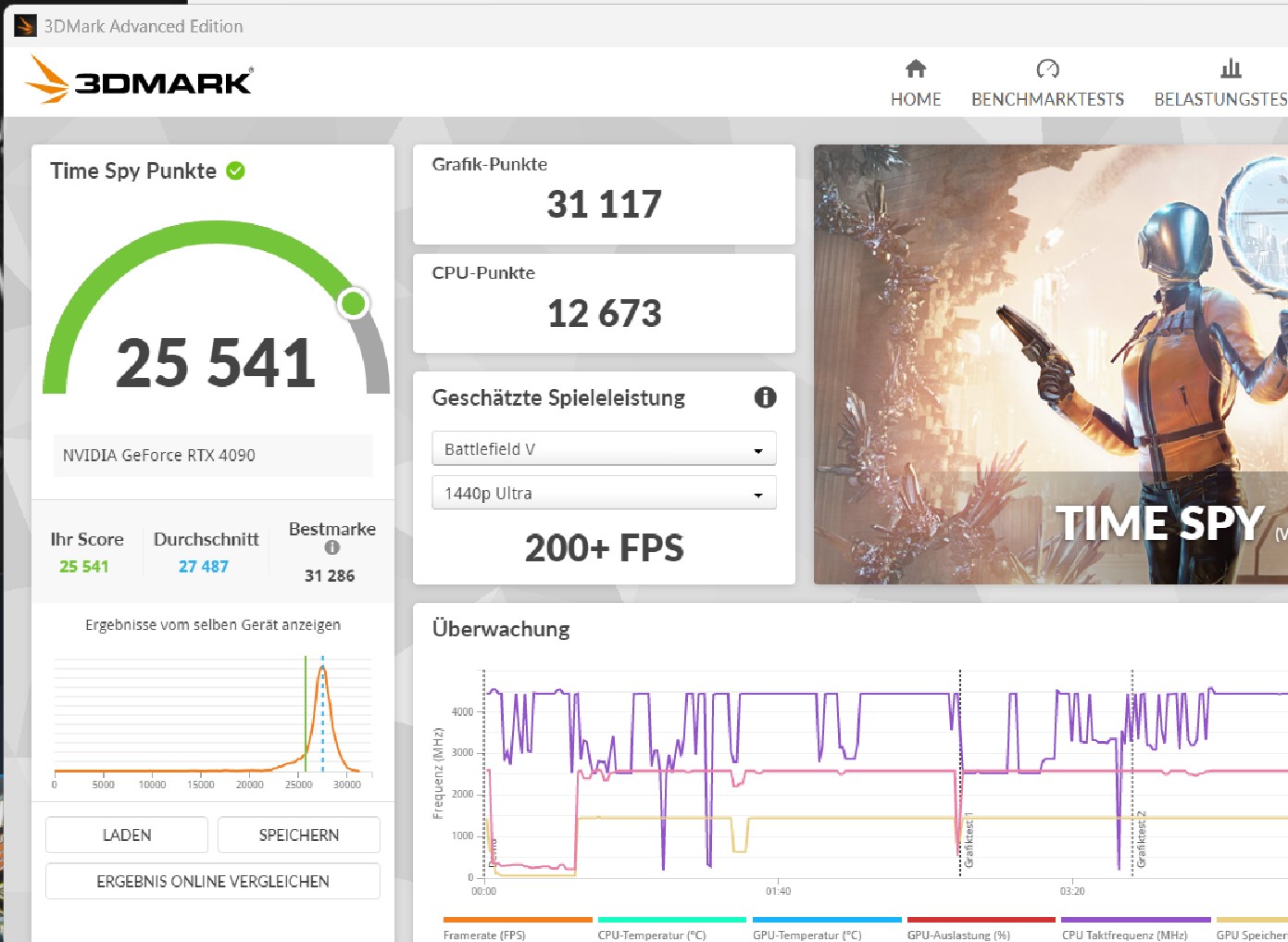Click ERGEBNIS ONLINE VERGLEICHEN button
Image resolution: width=1288 pixels, height=942 pixels.
(213, 881)
